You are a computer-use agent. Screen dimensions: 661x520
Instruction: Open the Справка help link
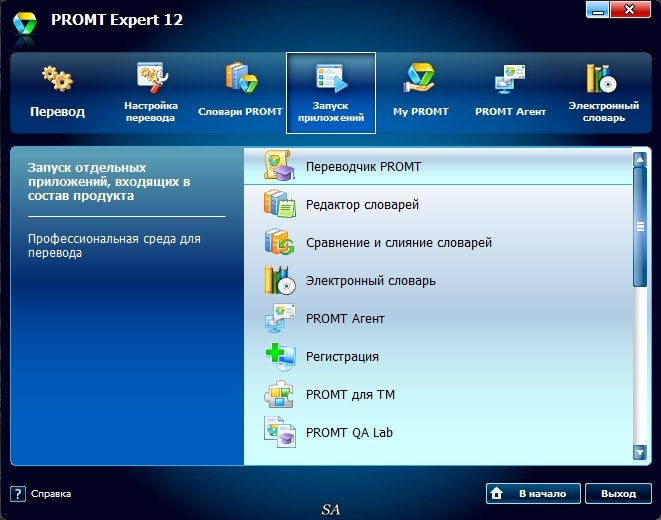tap(51, 493)
